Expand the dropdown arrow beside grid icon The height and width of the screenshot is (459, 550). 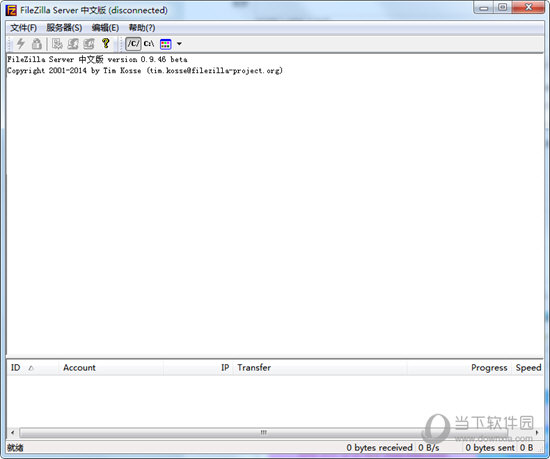(179, 44)
